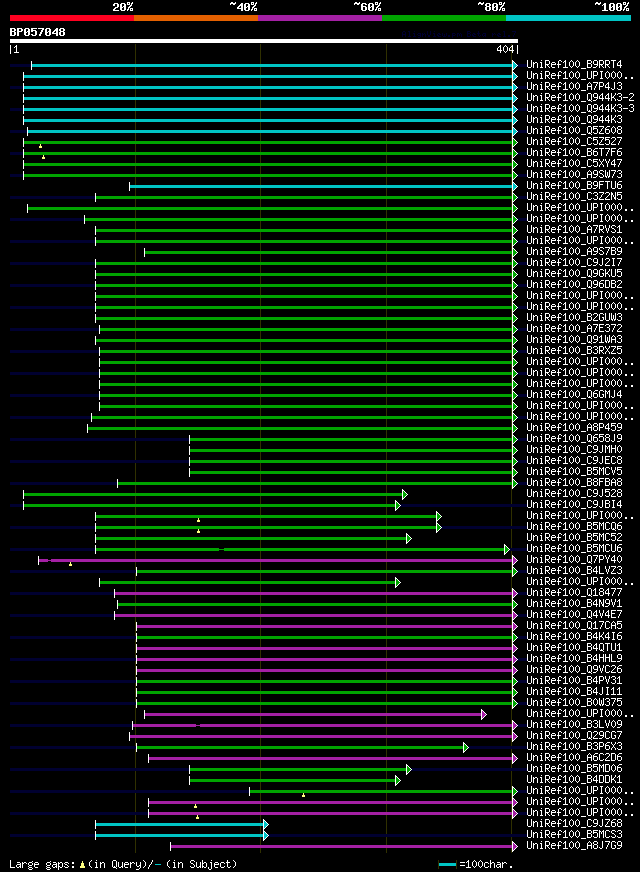
Task: Select hit UniRef100_A7E372
Action: pyautogui.click(x=574, y=329)
